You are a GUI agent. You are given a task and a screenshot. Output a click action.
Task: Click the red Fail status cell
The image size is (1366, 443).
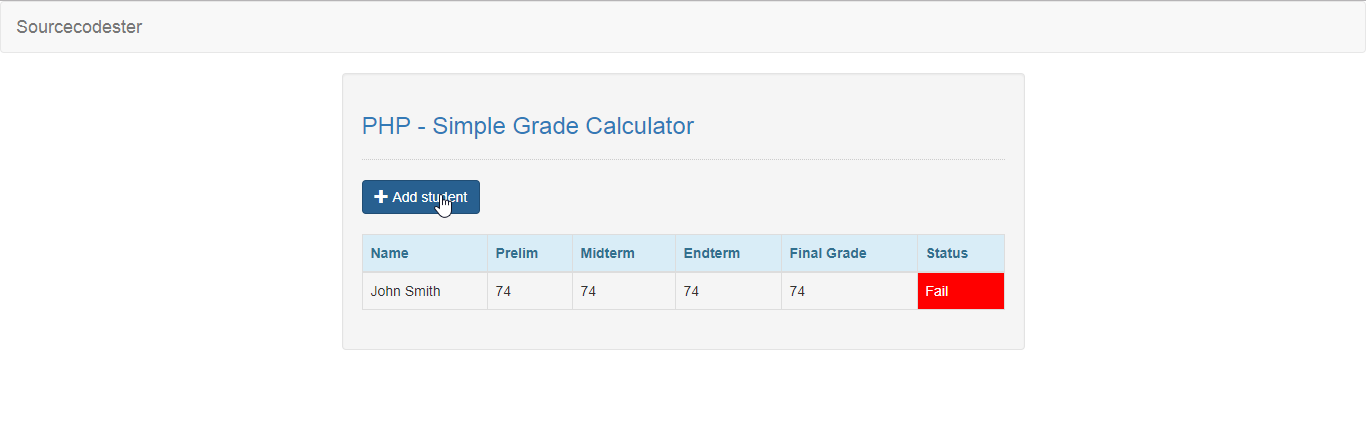coord(961,291)
